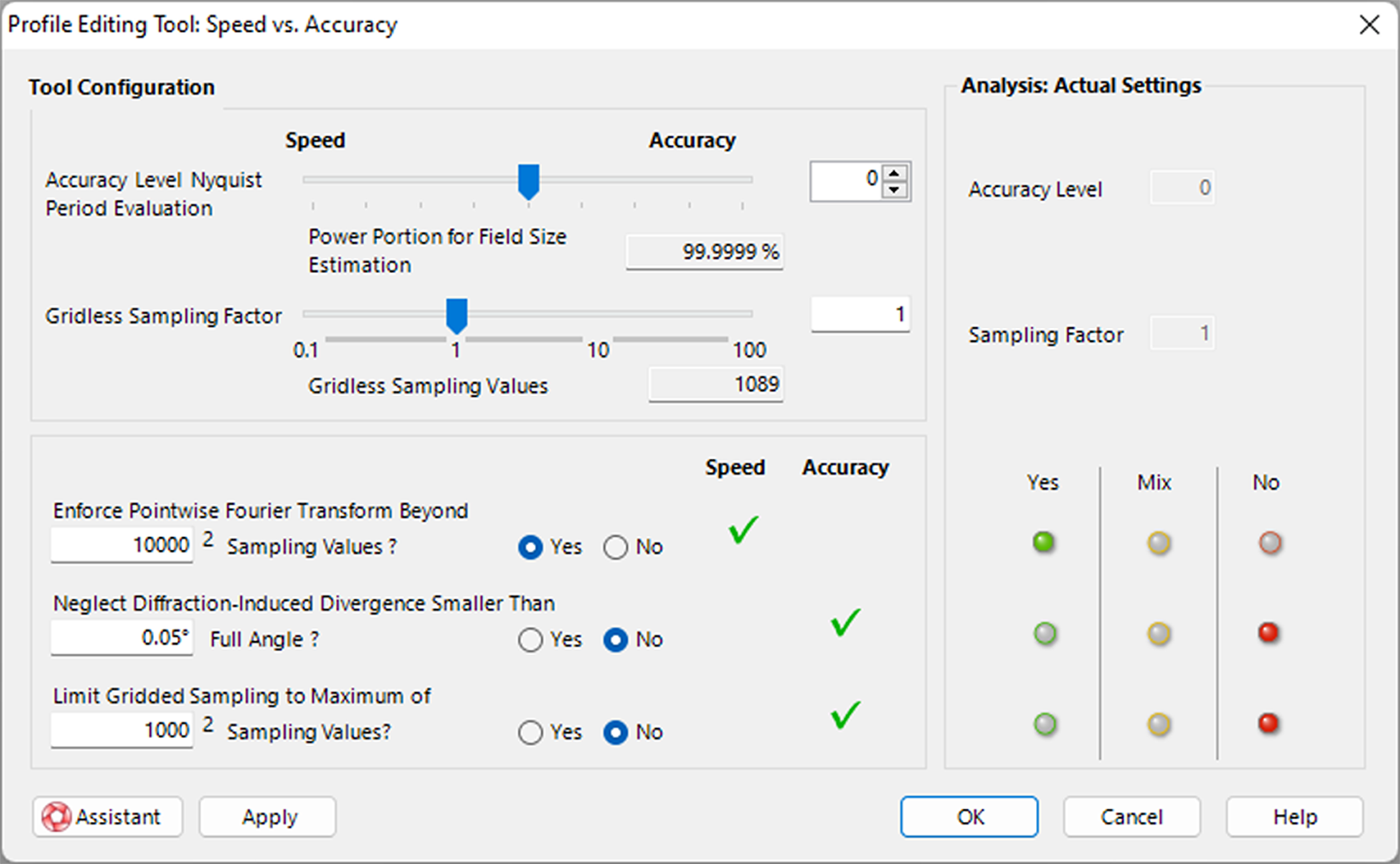Click the 10000 sampling values input field
The width and height of the screenshot is (1400, 864).
(x=122, y=545)
